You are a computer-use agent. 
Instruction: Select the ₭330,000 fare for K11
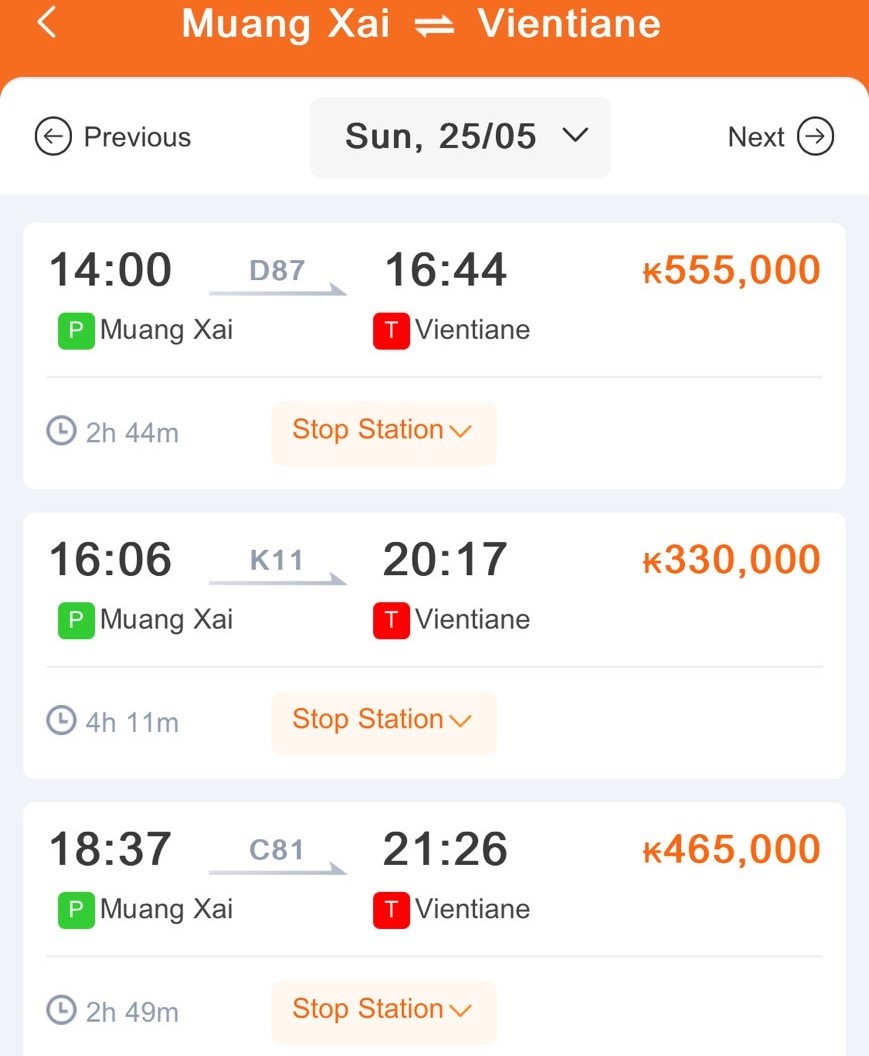(732, 559)
